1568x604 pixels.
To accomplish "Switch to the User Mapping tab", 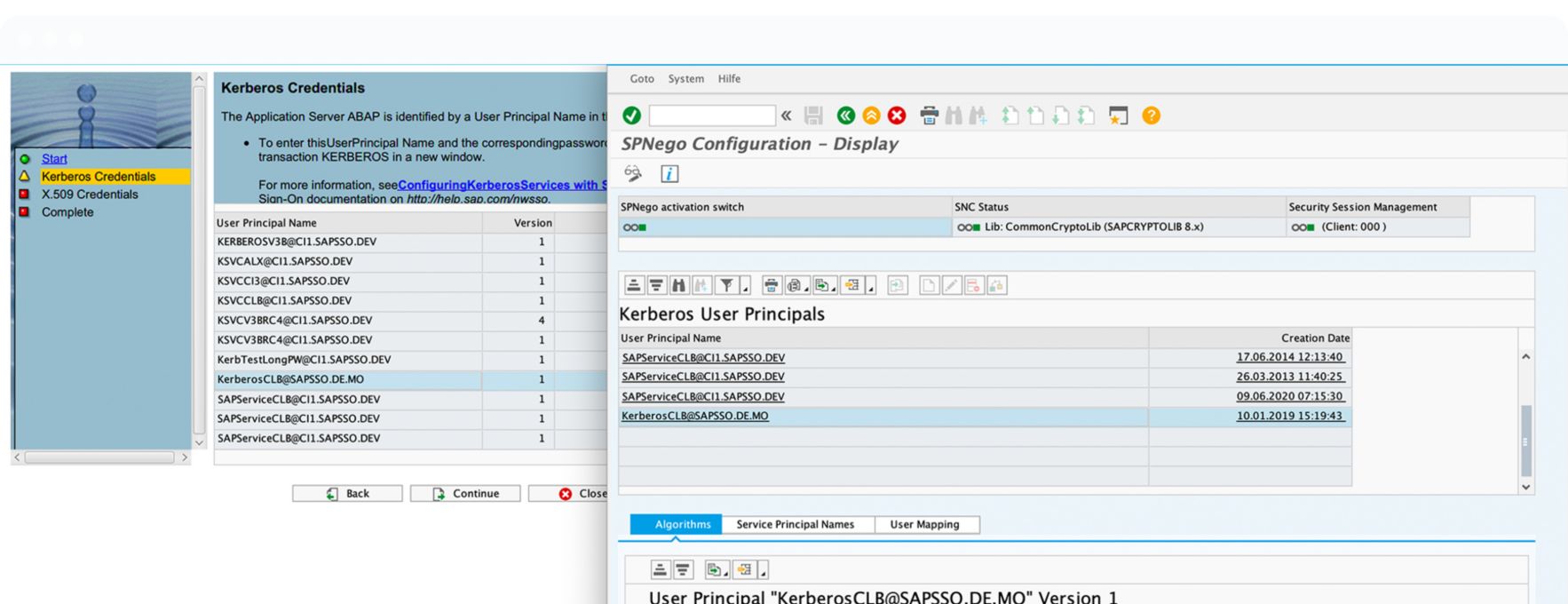I will [x=924, y=525].
